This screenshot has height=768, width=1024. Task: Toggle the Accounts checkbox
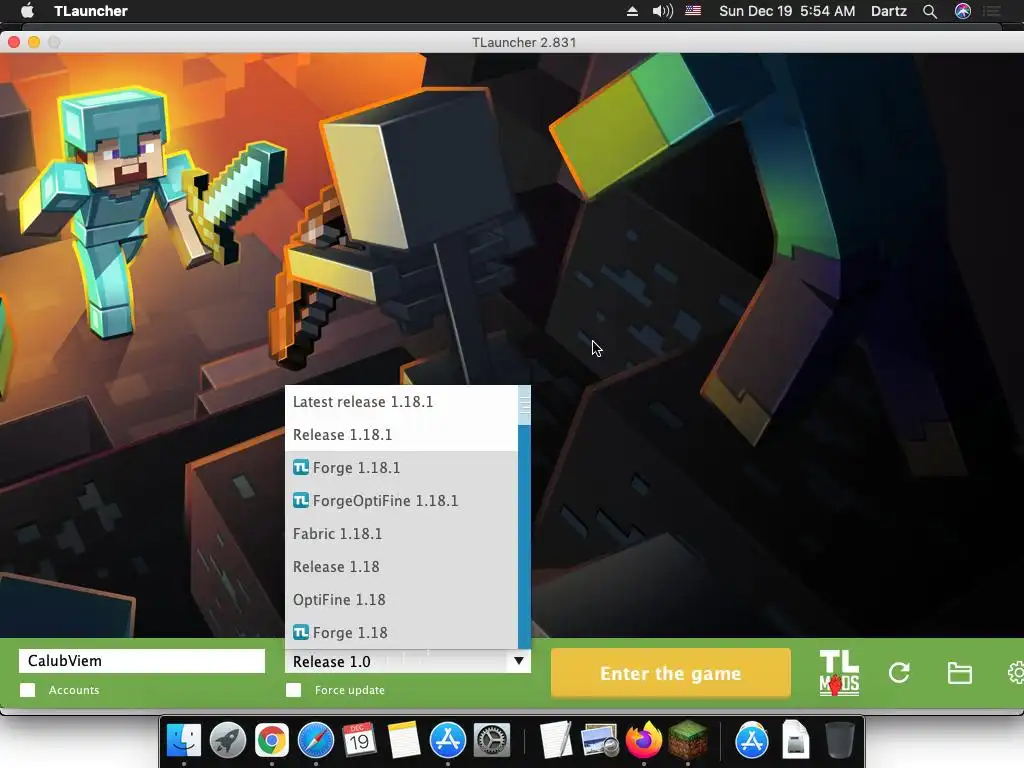27,690
